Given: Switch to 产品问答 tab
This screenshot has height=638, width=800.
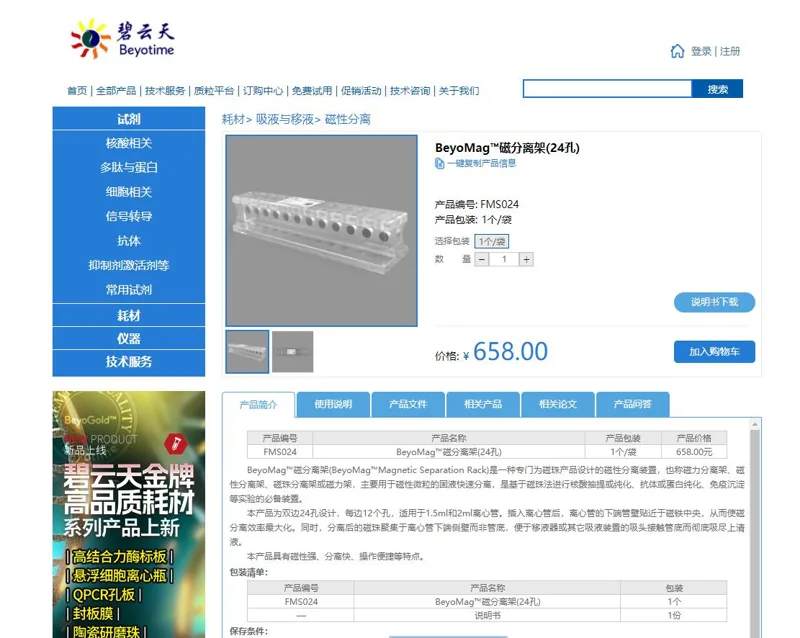Looking at the screenshot, I should point(633,404).
